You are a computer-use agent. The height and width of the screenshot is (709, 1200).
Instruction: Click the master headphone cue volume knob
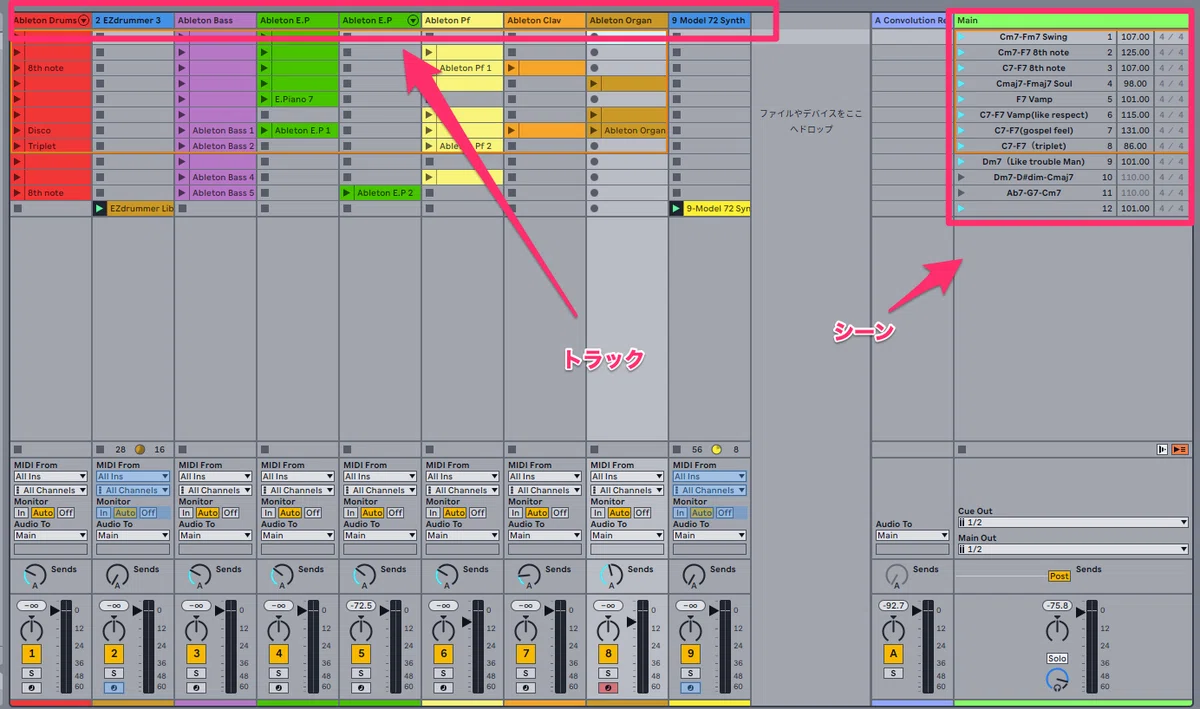(1057, 680)
